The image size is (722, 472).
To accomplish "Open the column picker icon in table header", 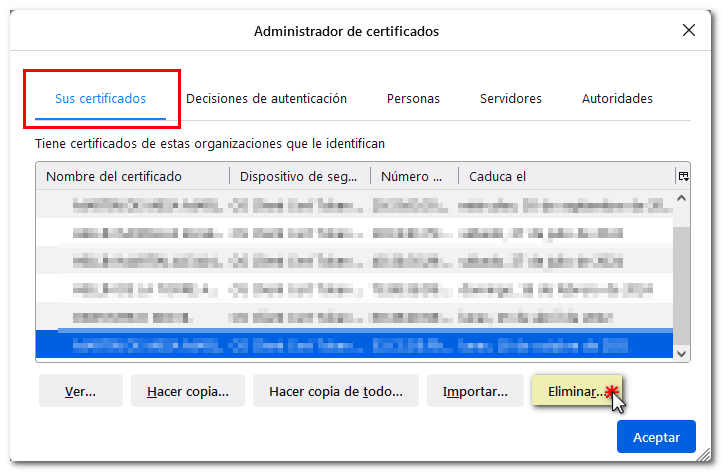I will (683, 176).
